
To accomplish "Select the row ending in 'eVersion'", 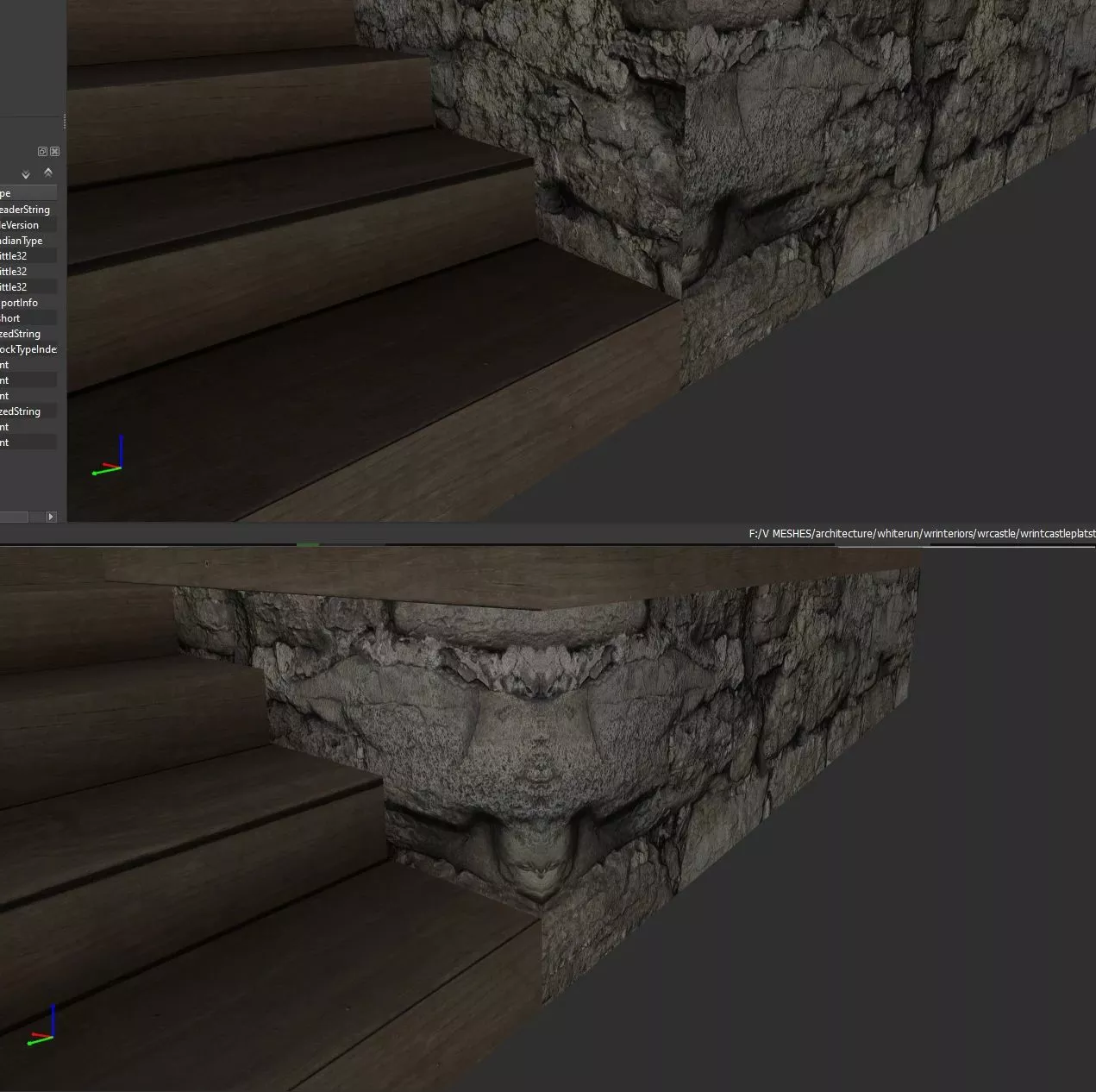I will (28, 225).
